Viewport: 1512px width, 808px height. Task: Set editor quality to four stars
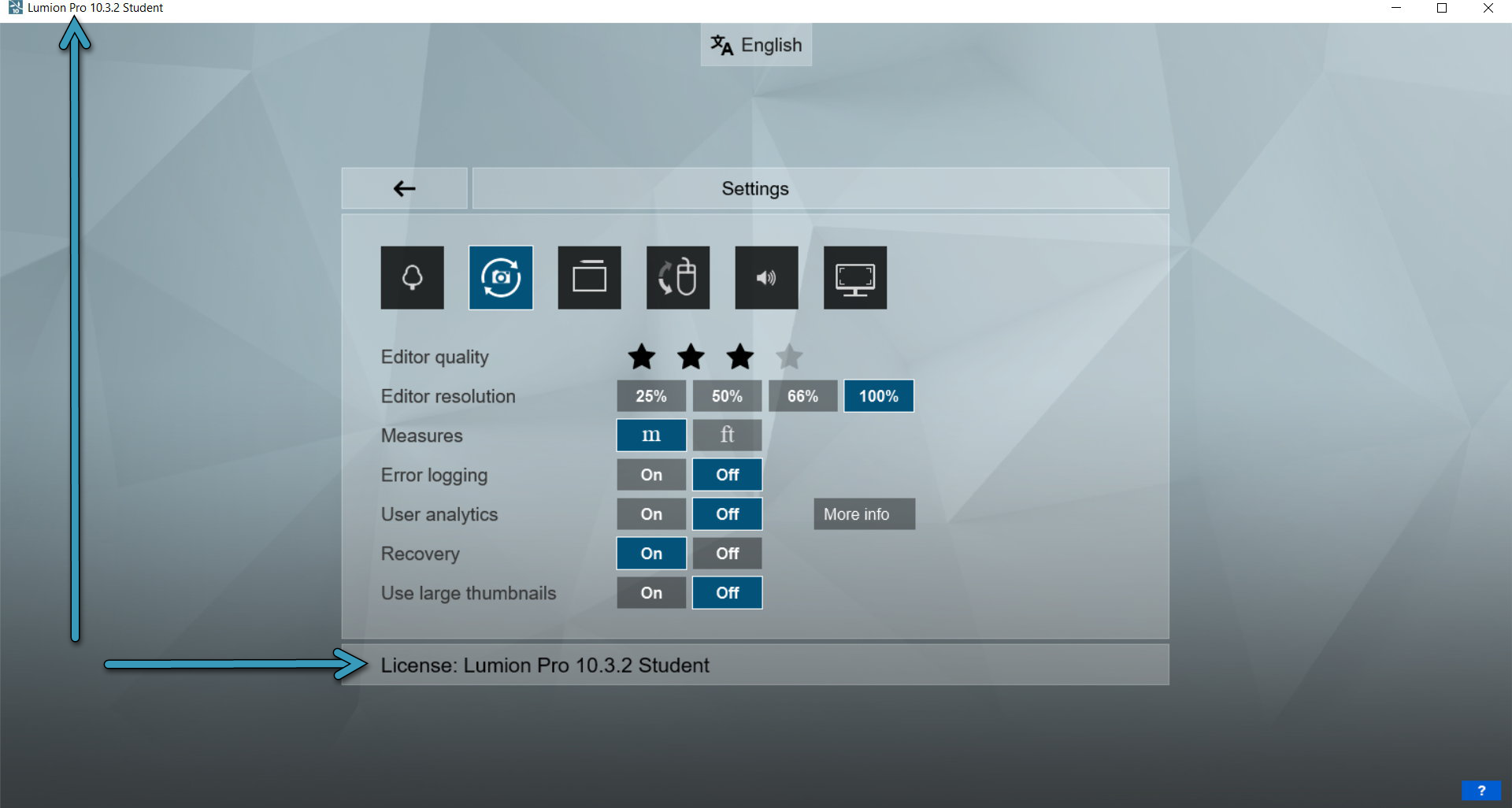(789, 357)
